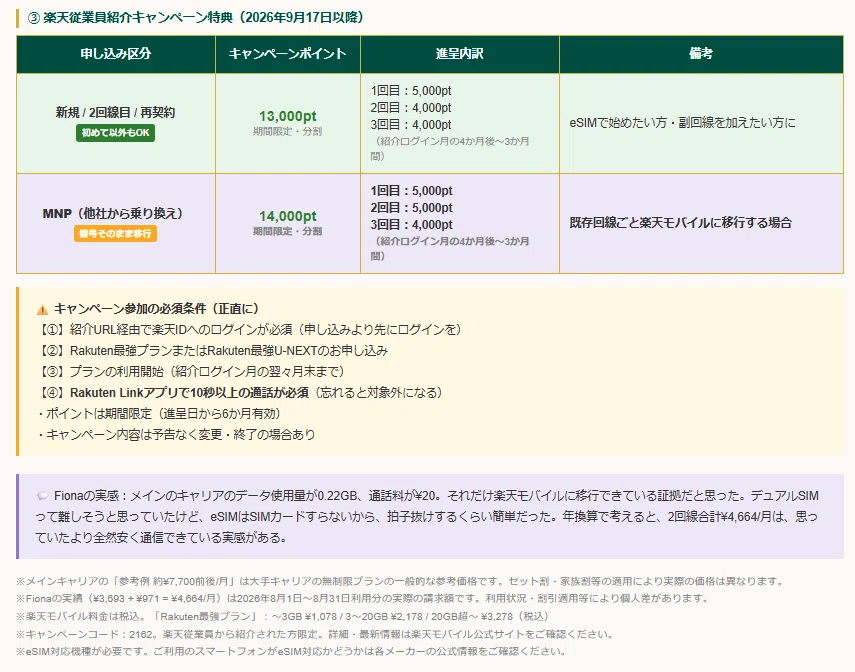This screenshot has width=855, height=672.
Task: Click the Fionaの実感 testimonial paragraph
Action: click(x=427, y=517)
